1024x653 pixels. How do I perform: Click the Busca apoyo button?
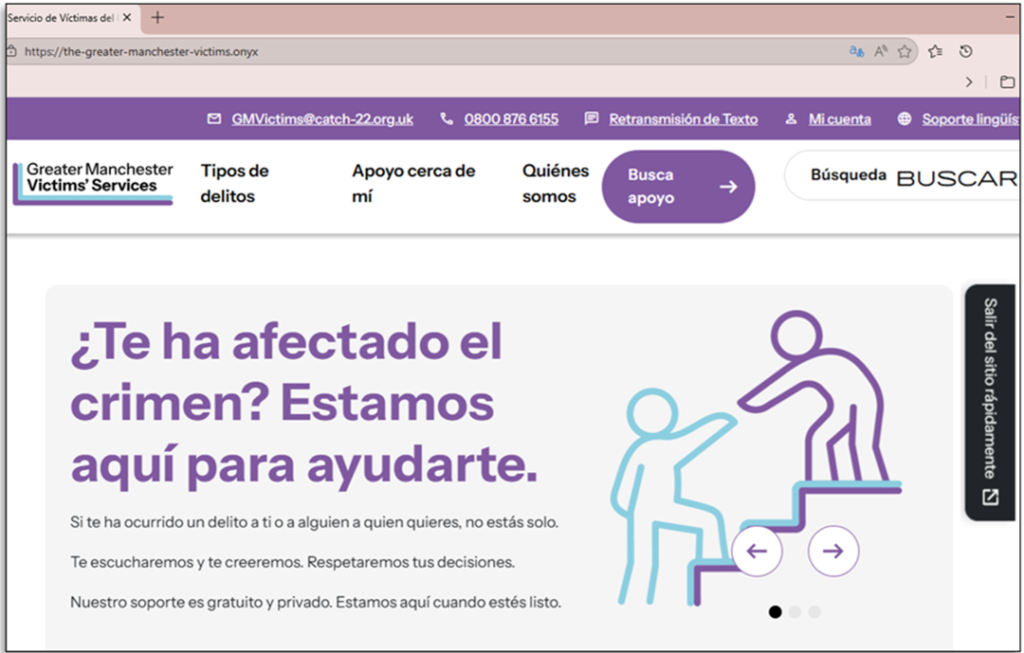[x=678, y=186]
